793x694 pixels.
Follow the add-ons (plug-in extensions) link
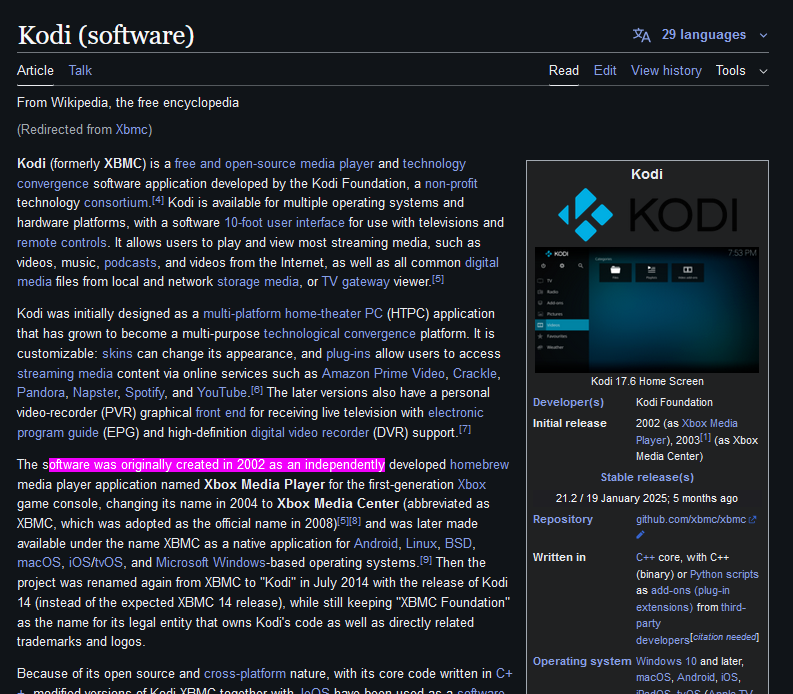pyautogui.click(x=683, y=599)
